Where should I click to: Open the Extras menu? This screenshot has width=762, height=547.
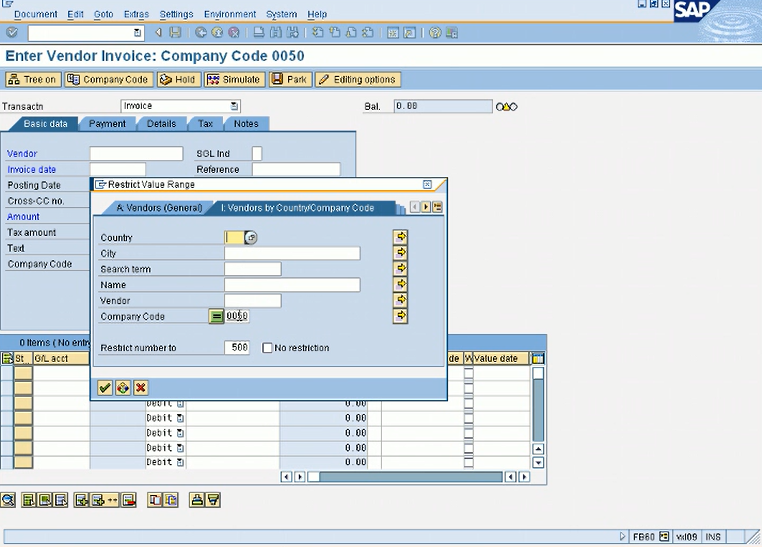[136, 14]
